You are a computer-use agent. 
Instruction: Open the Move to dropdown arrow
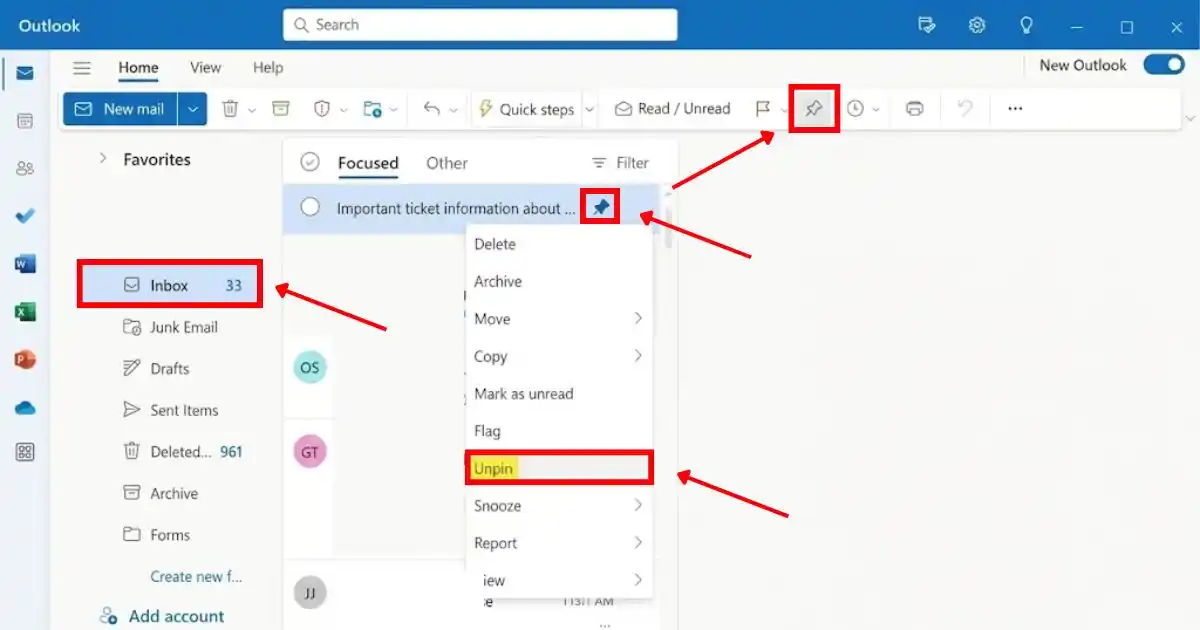[x=394, y=110]
